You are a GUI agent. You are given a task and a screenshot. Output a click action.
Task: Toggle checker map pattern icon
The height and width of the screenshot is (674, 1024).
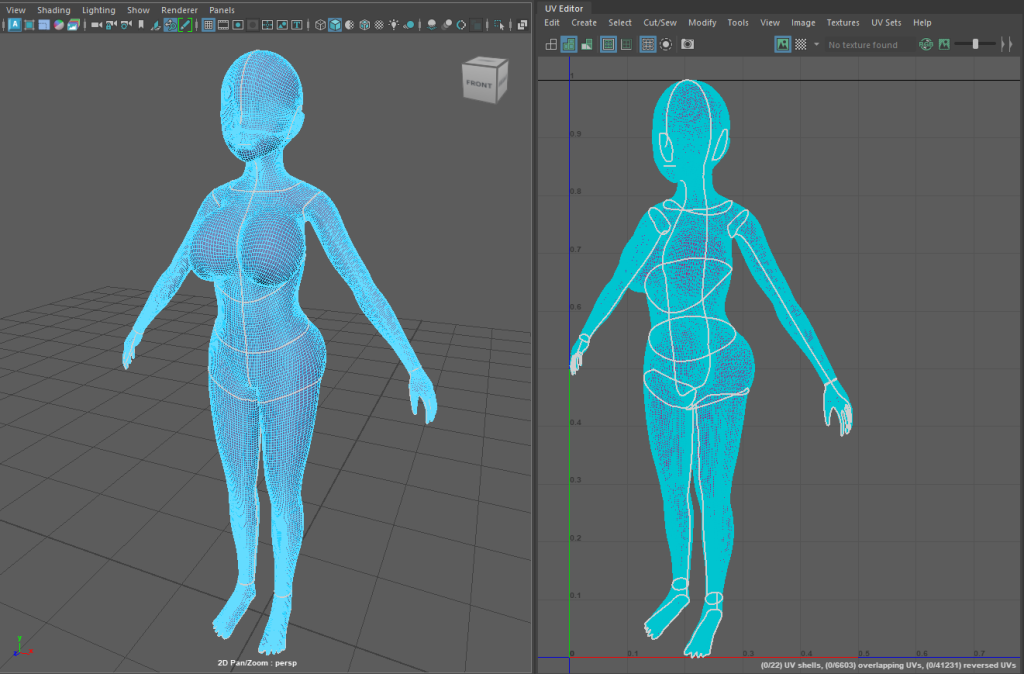click(x=800, y=44)
